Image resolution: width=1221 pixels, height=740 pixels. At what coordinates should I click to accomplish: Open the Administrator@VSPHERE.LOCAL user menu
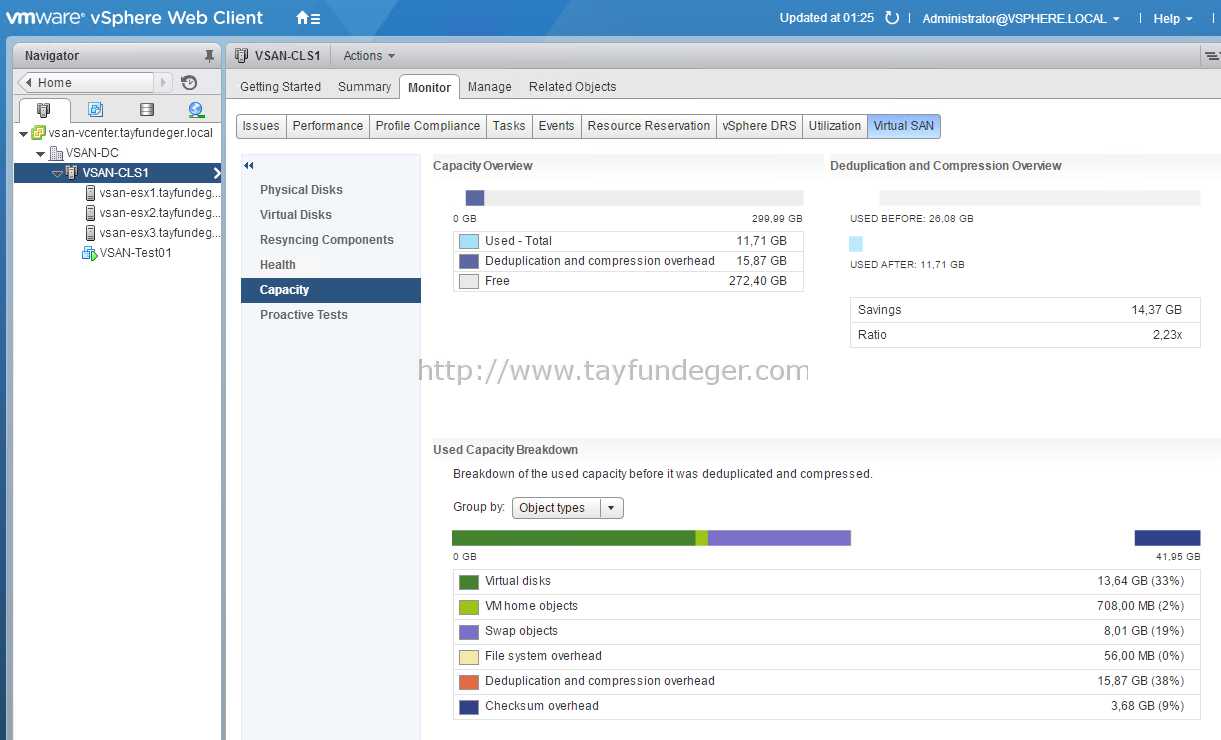(x=1021, y=18)
